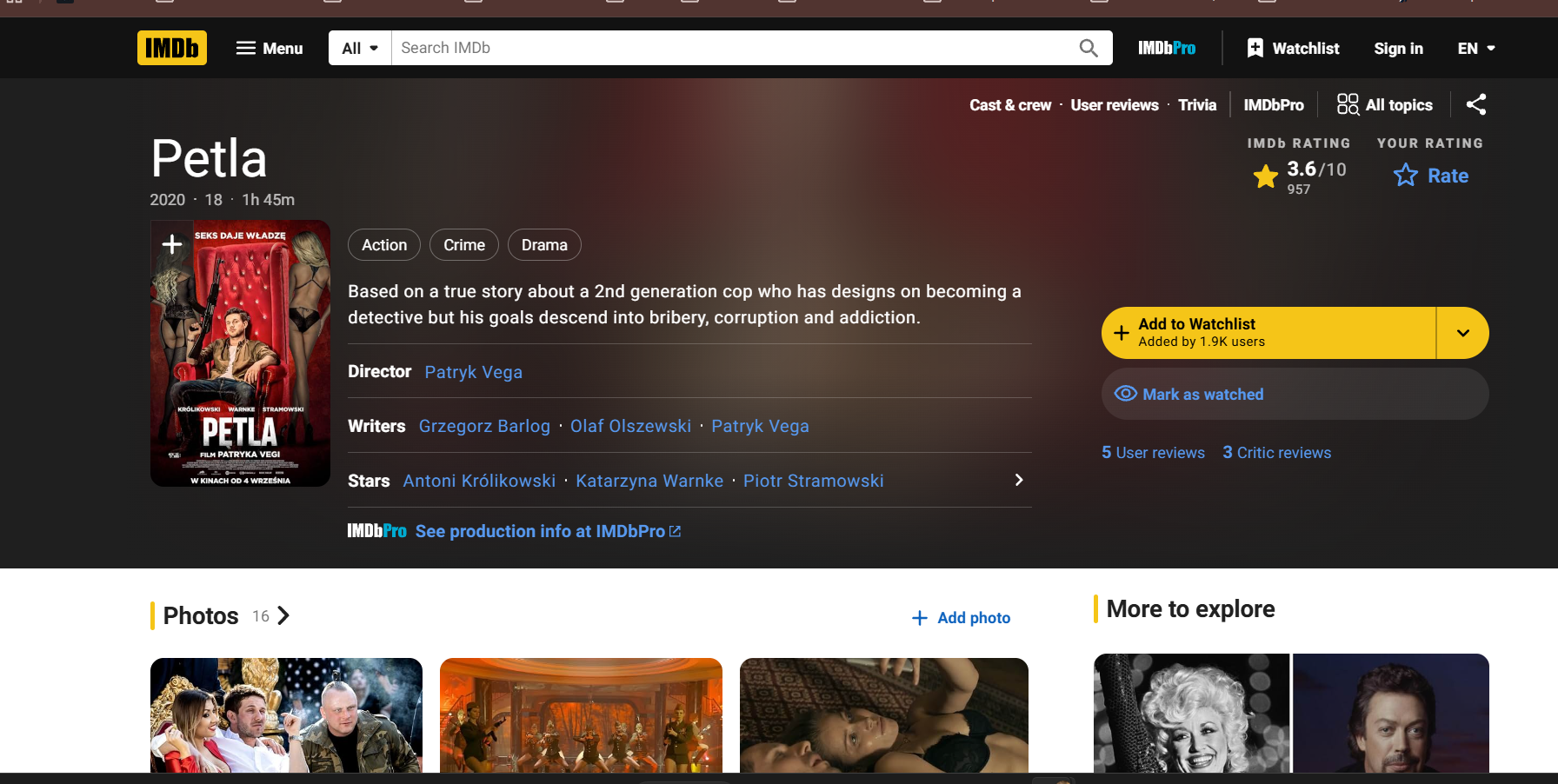Open the Trivia section

point(1197,105)
